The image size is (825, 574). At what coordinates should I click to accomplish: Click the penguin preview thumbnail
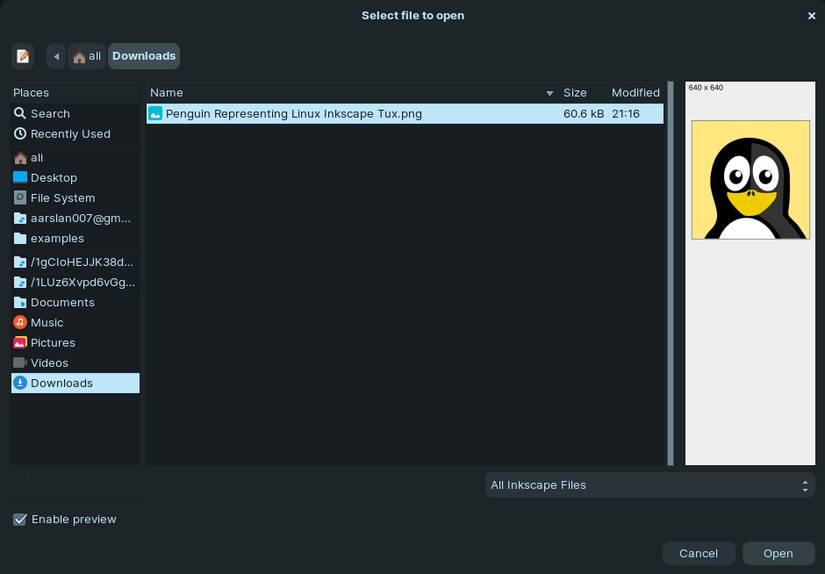pyautogui.click(x=750, y=180)
